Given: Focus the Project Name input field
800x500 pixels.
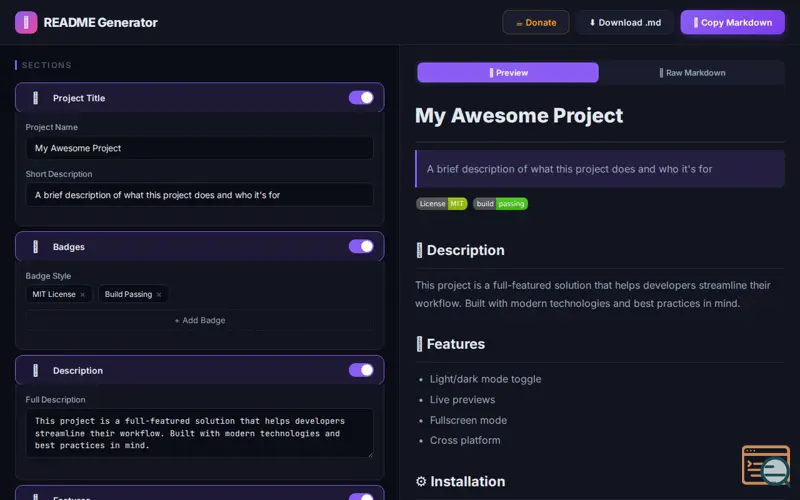Looking at the screenshot, I should [x=199, y=148].
